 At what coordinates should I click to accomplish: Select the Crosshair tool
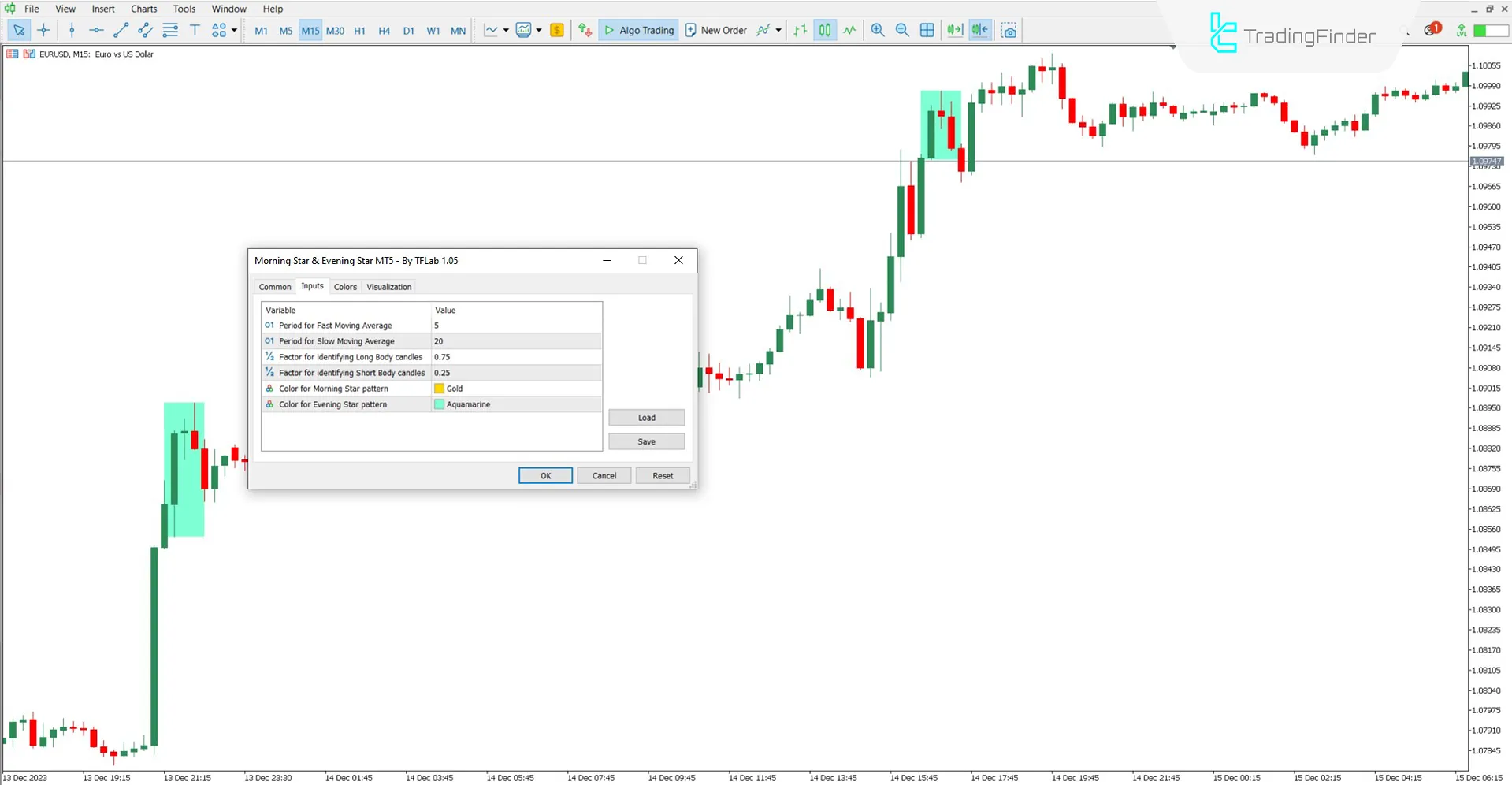pos(44,30)
